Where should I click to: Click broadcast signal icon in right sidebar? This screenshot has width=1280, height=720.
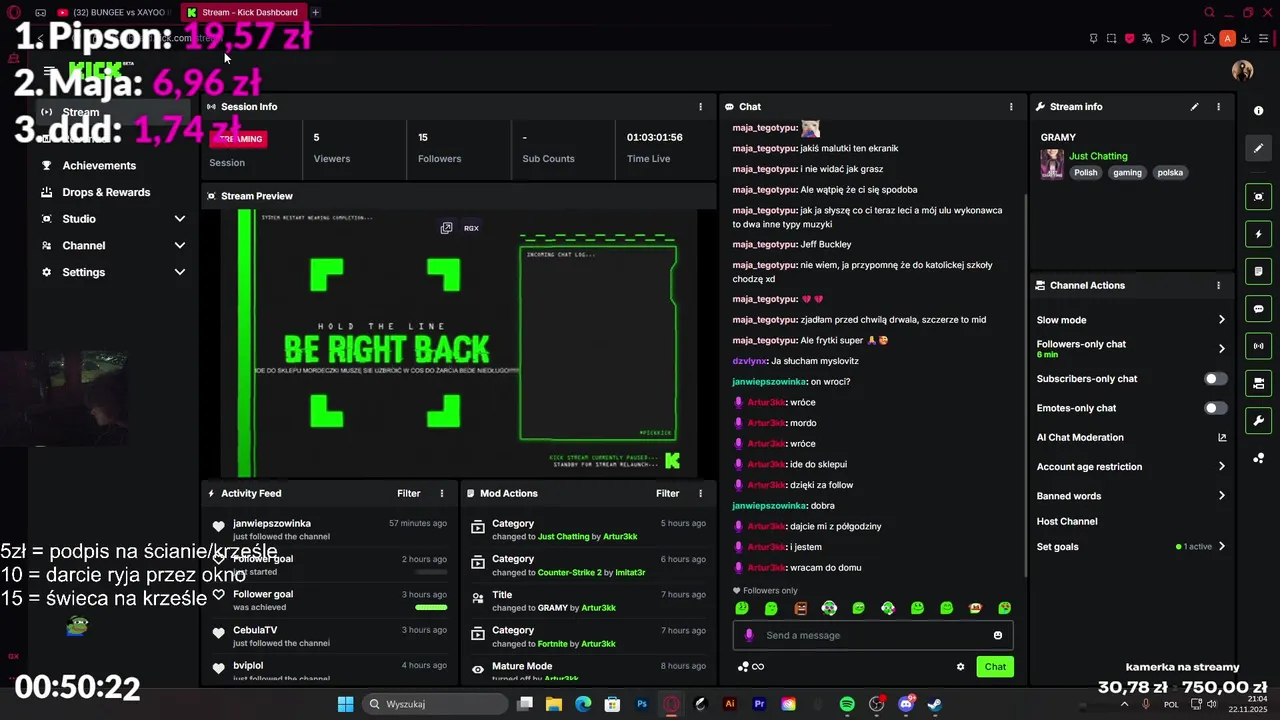pos(1259,346)
